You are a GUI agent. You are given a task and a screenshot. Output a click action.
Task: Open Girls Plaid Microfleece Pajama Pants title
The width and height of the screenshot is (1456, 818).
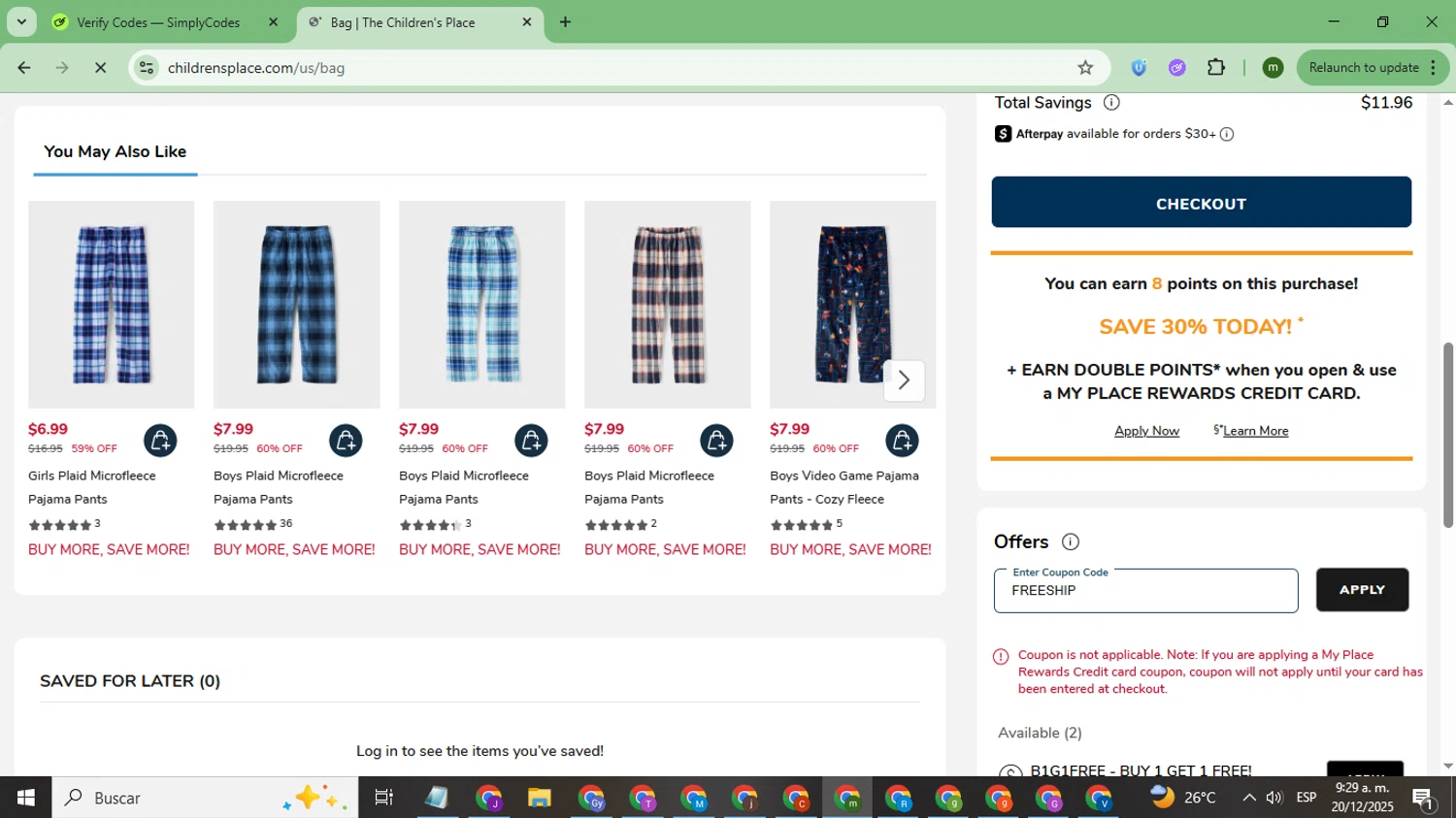click(x=92, y=487)
